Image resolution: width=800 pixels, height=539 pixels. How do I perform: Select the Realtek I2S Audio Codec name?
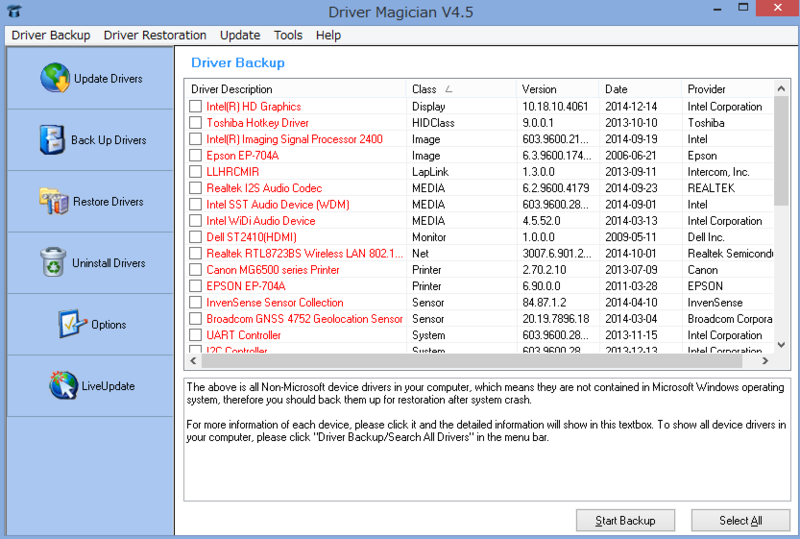[x=264, y=188]
